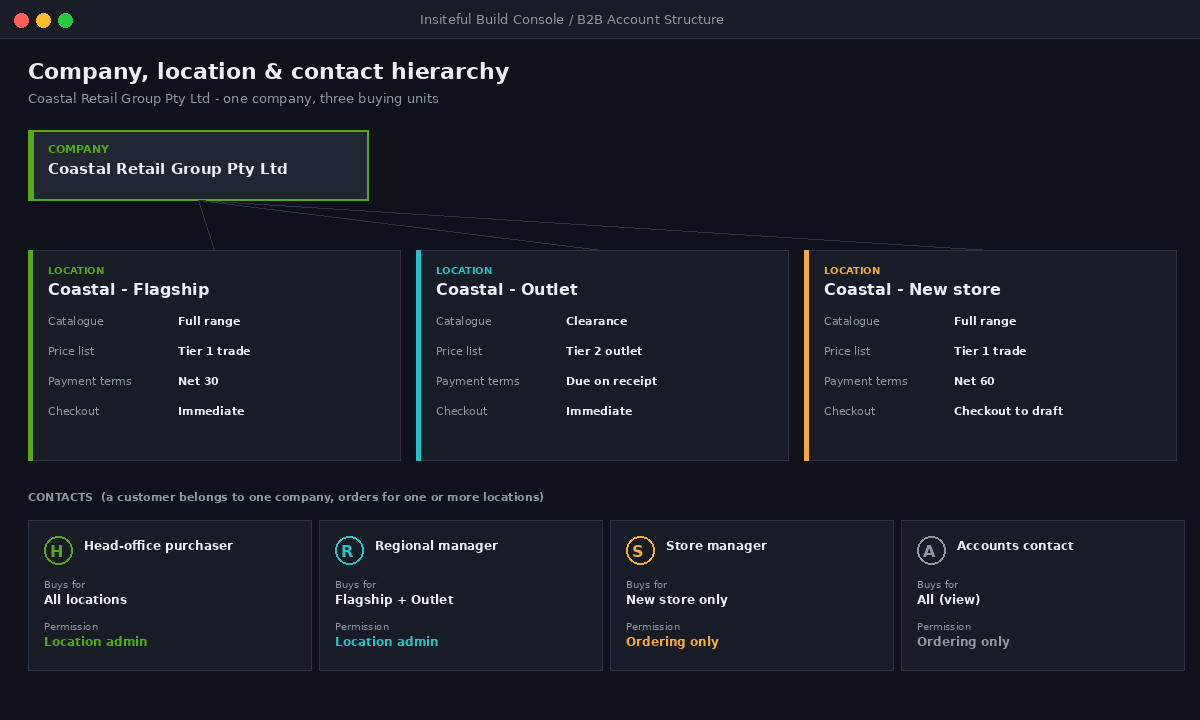
Task: Click the 'All locations' value for Head-office purchaser
Action: (x=85, y=600)
